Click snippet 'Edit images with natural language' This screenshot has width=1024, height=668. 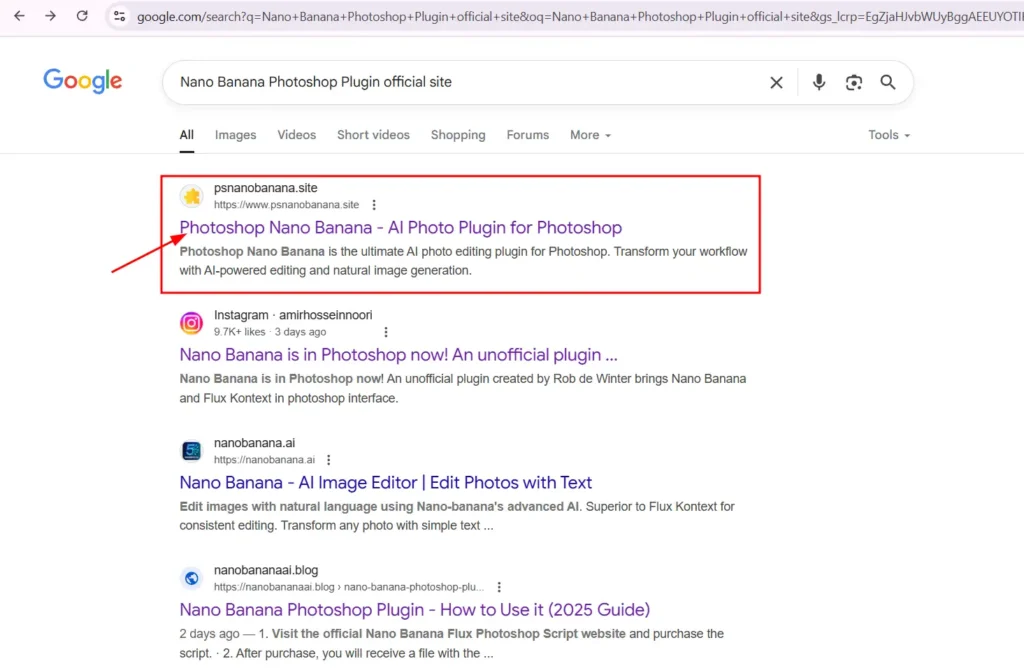[457, 516]
